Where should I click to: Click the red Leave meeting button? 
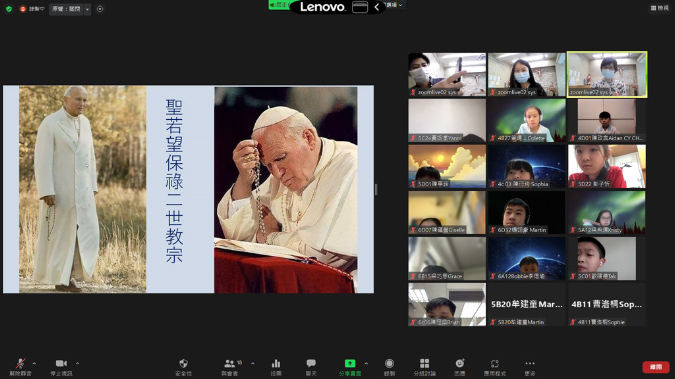(x=656, y=367)
